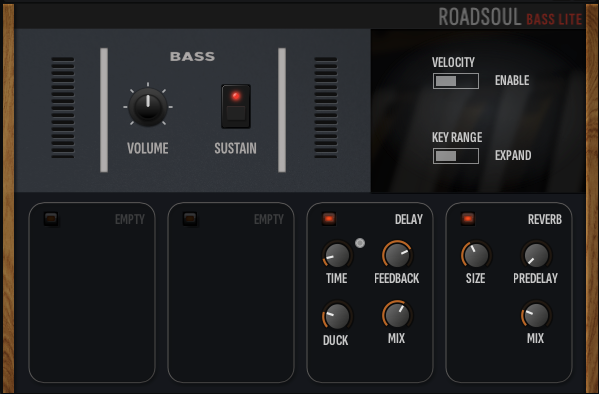The height and width of the screenshot is (394, 599).
Task: Click the bass Volume knob
Action: click(148, 107)
